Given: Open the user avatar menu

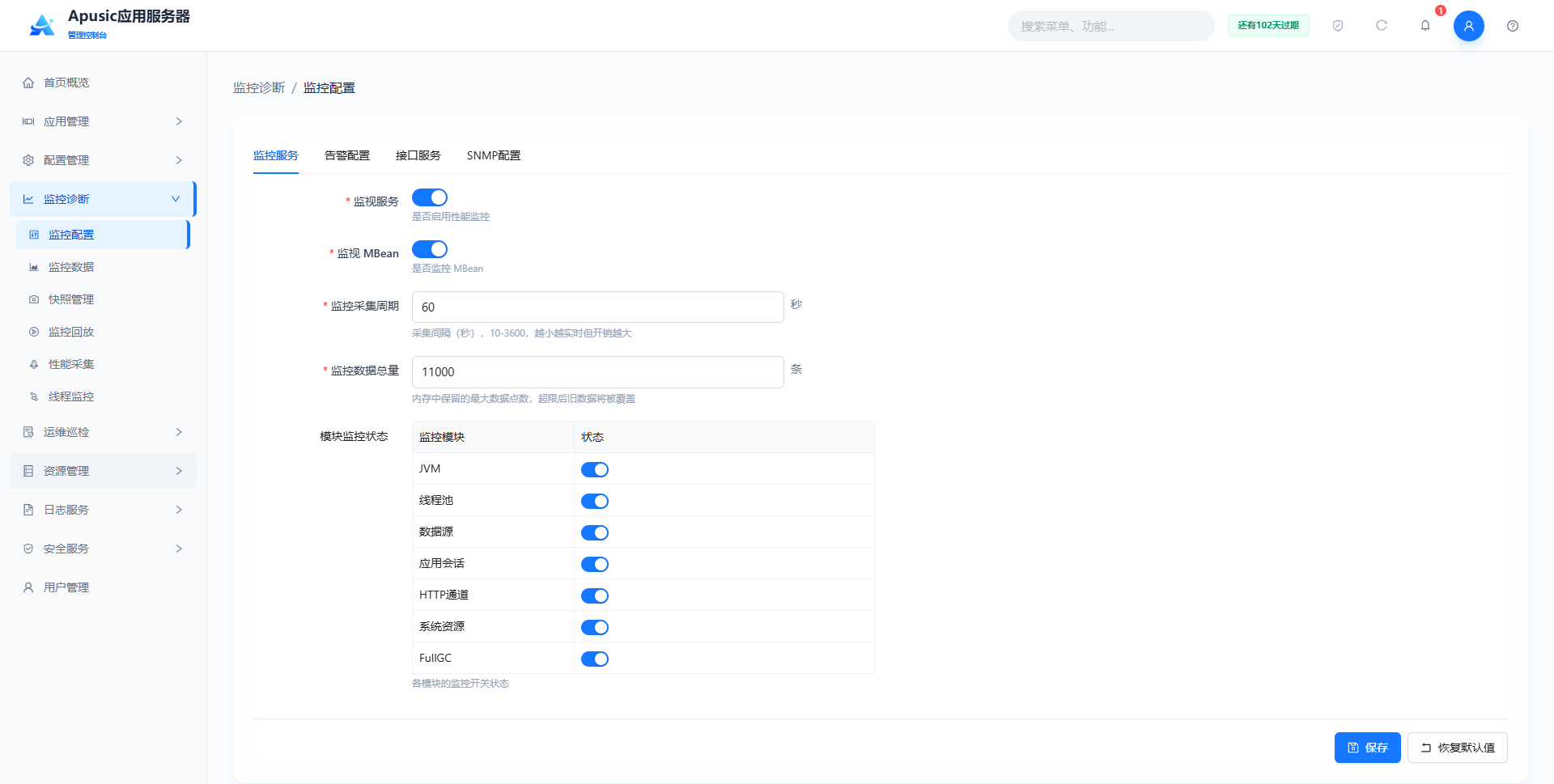Looking at the screenshot, I should (x=1469, y=26).
